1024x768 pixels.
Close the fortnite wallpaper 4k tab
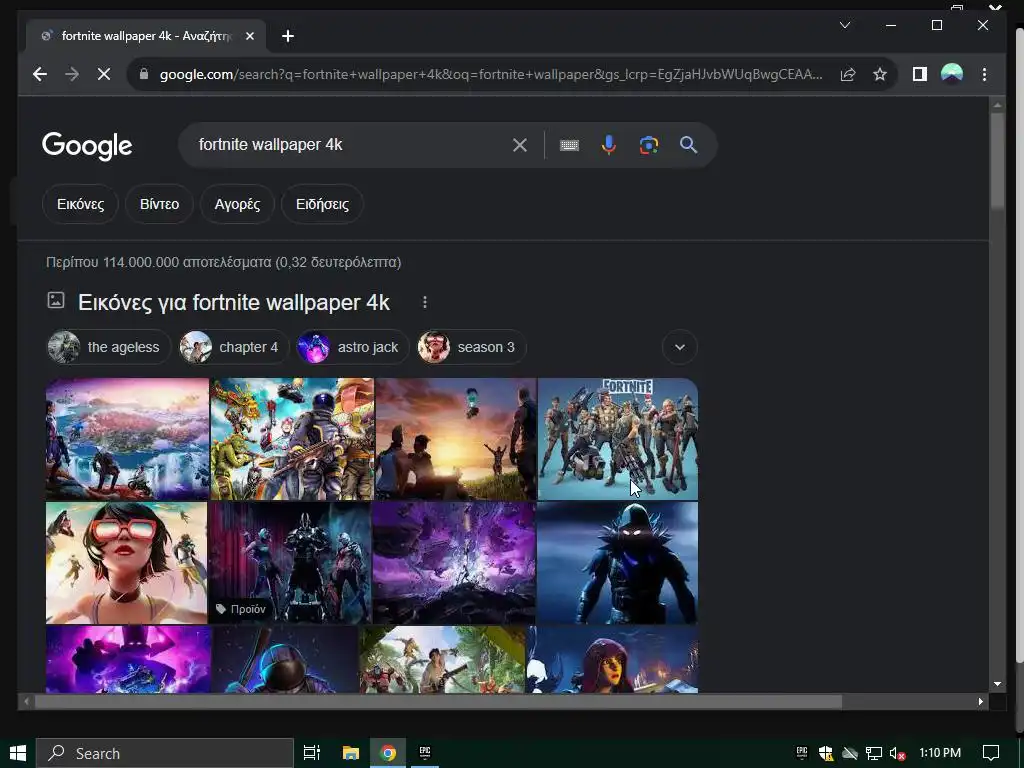click(x=249, y=37)
